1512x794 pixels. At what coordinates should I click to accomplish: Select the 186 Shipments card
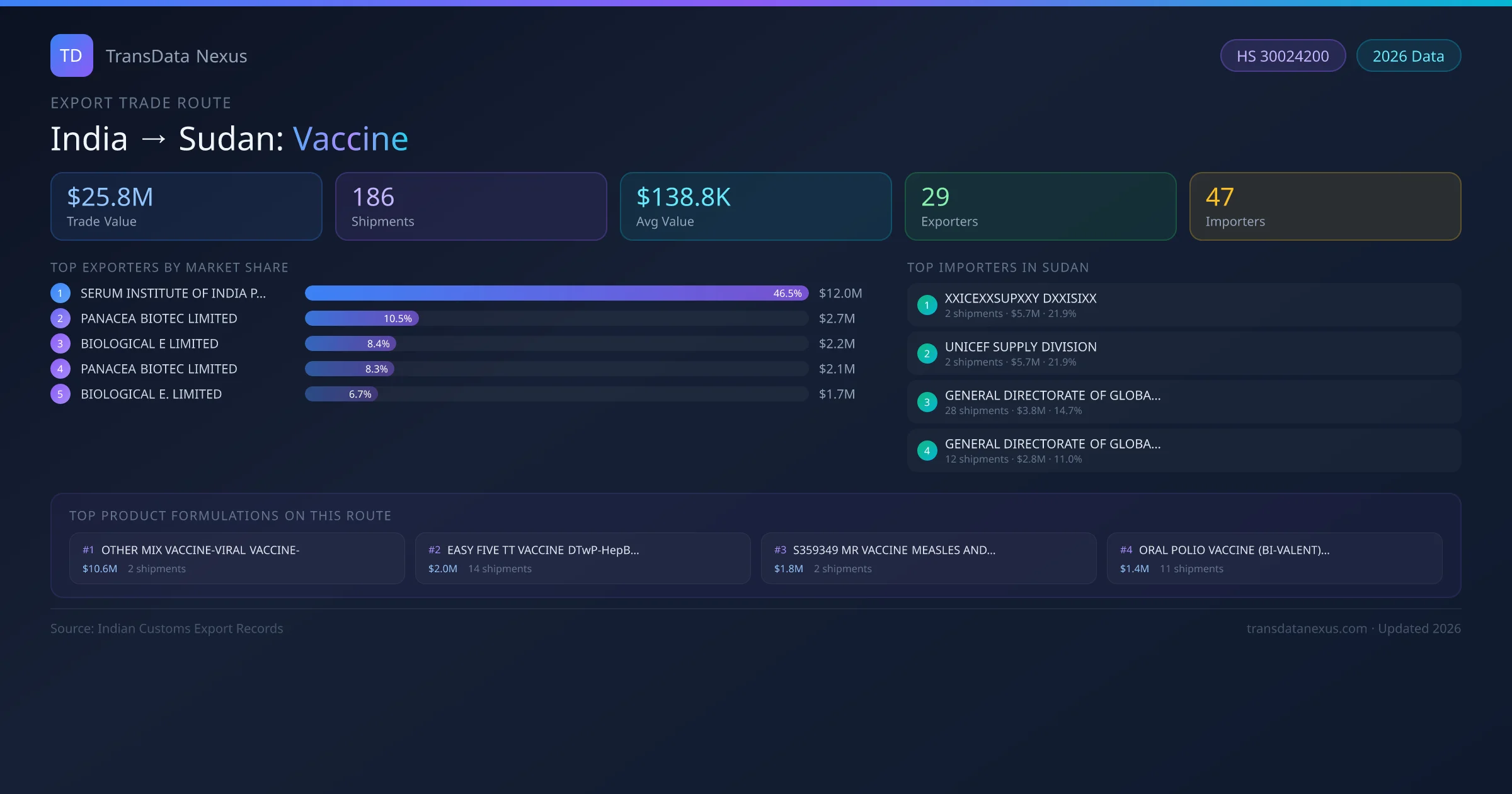[x=471, y=206]
